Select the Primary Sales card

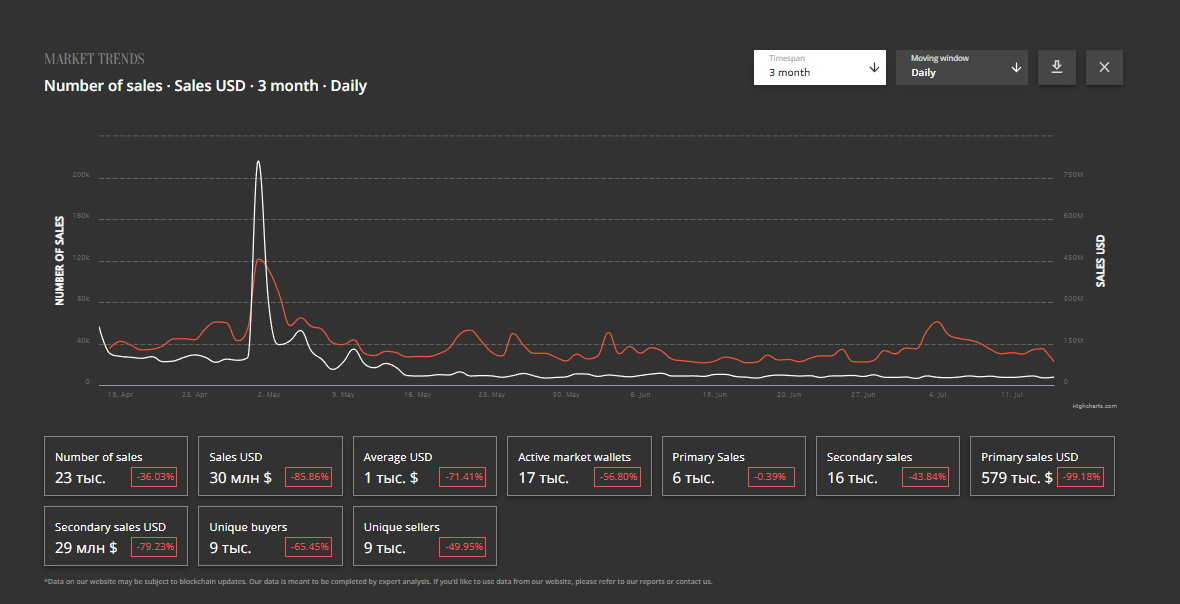[x=733, y=466]
